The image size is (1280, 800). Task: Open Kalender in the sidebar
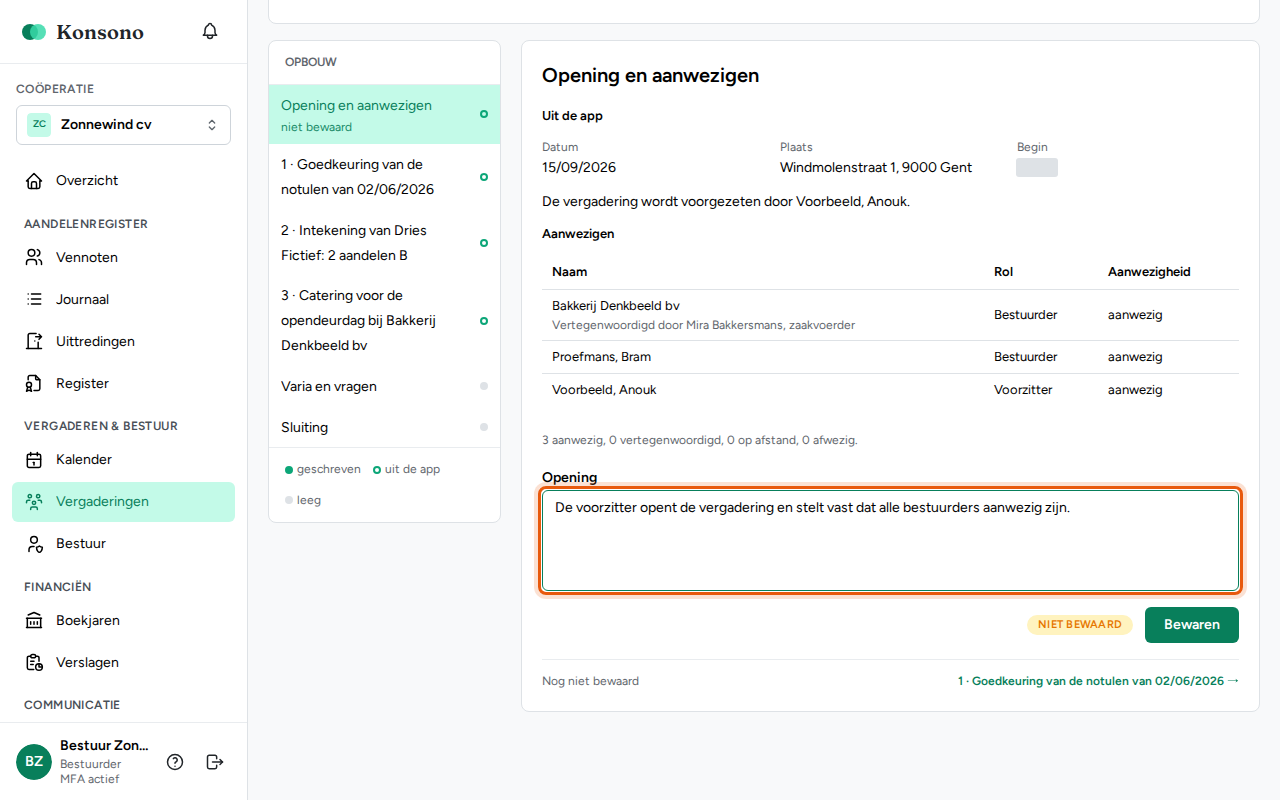tap(123, 460)
